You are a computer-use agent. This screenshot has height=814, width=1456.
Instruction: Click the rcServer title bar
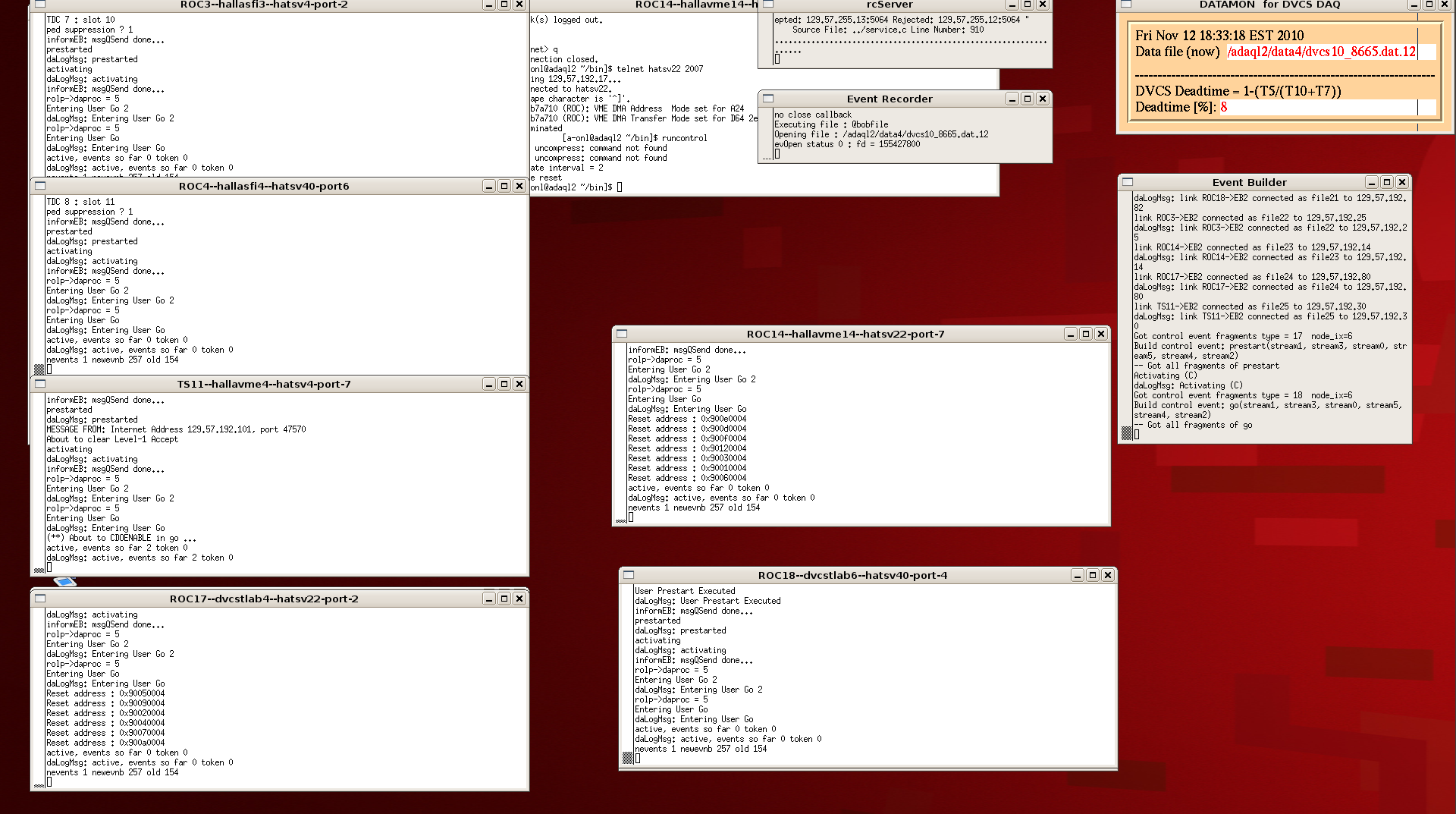[x=890, y=5]
